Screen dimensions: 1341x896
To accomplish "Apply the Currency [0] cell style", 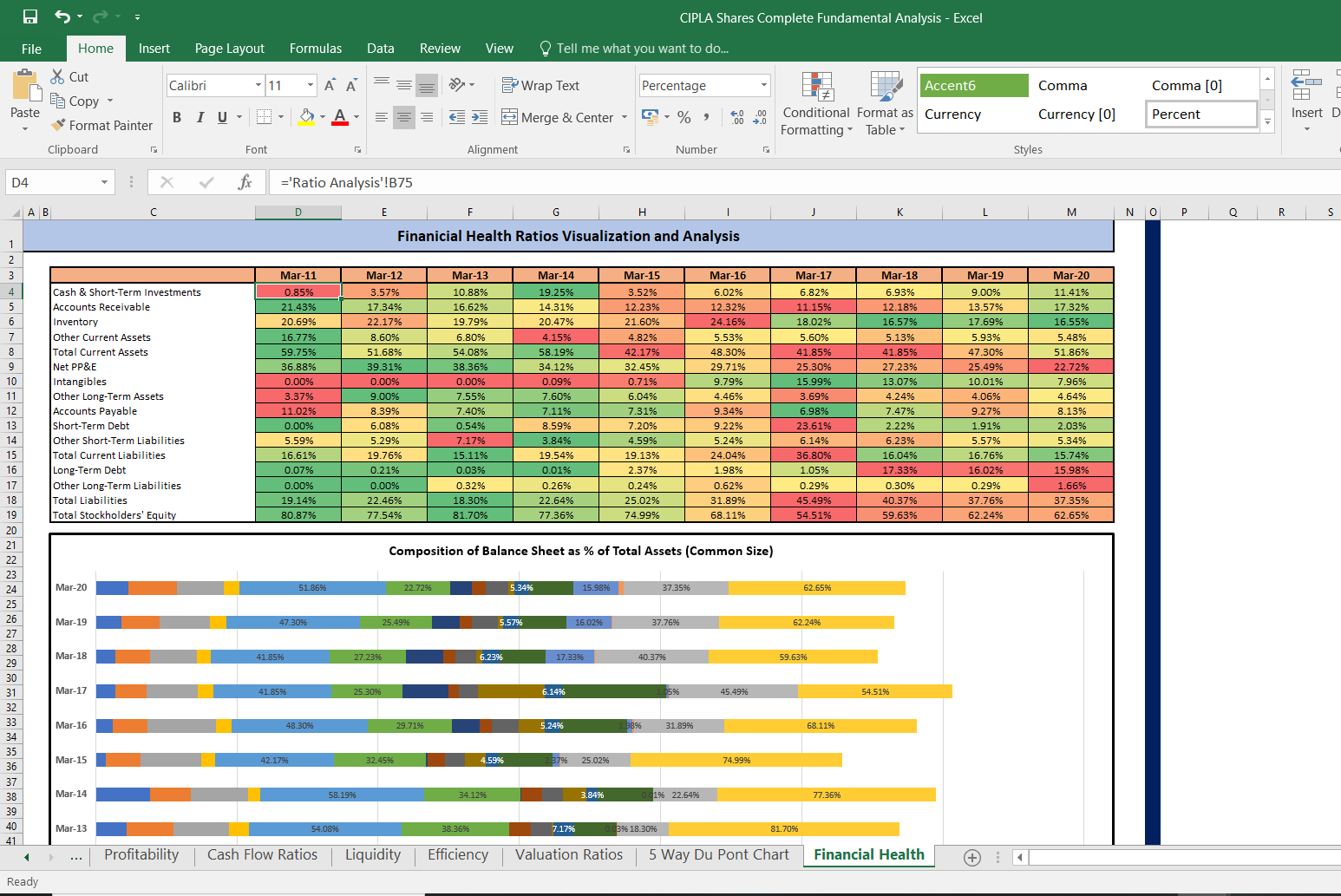I will 1076,114.
